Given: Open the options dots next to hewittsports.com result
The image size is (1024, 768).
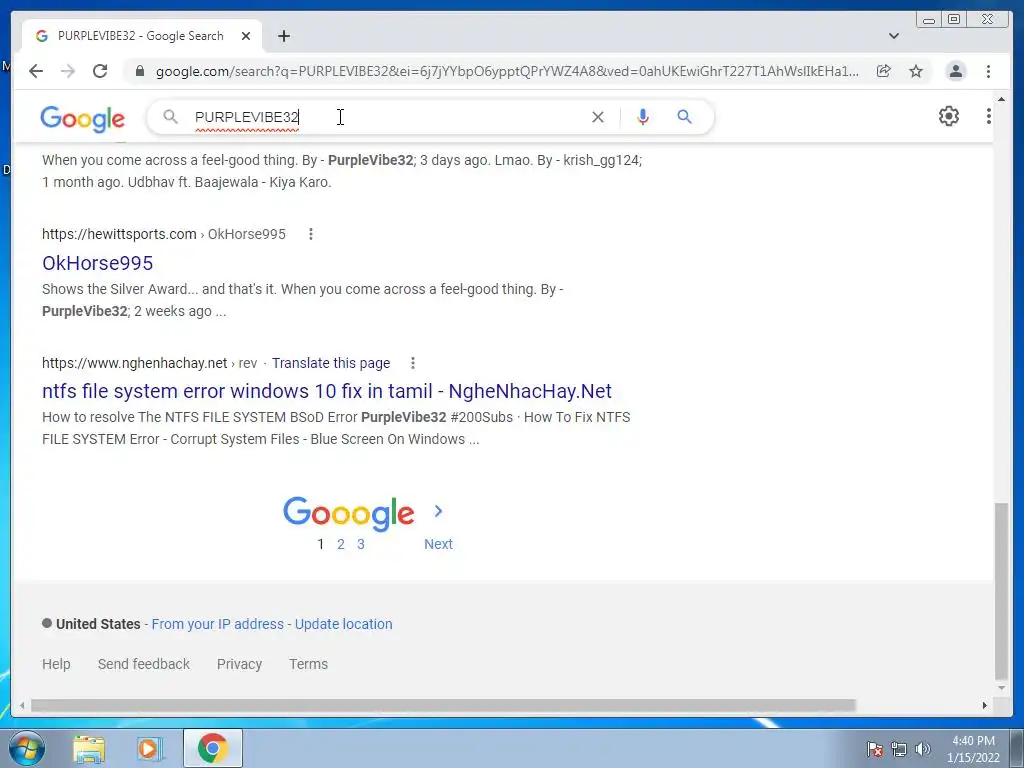Looking at the screenshot, I should pos(311,234).
